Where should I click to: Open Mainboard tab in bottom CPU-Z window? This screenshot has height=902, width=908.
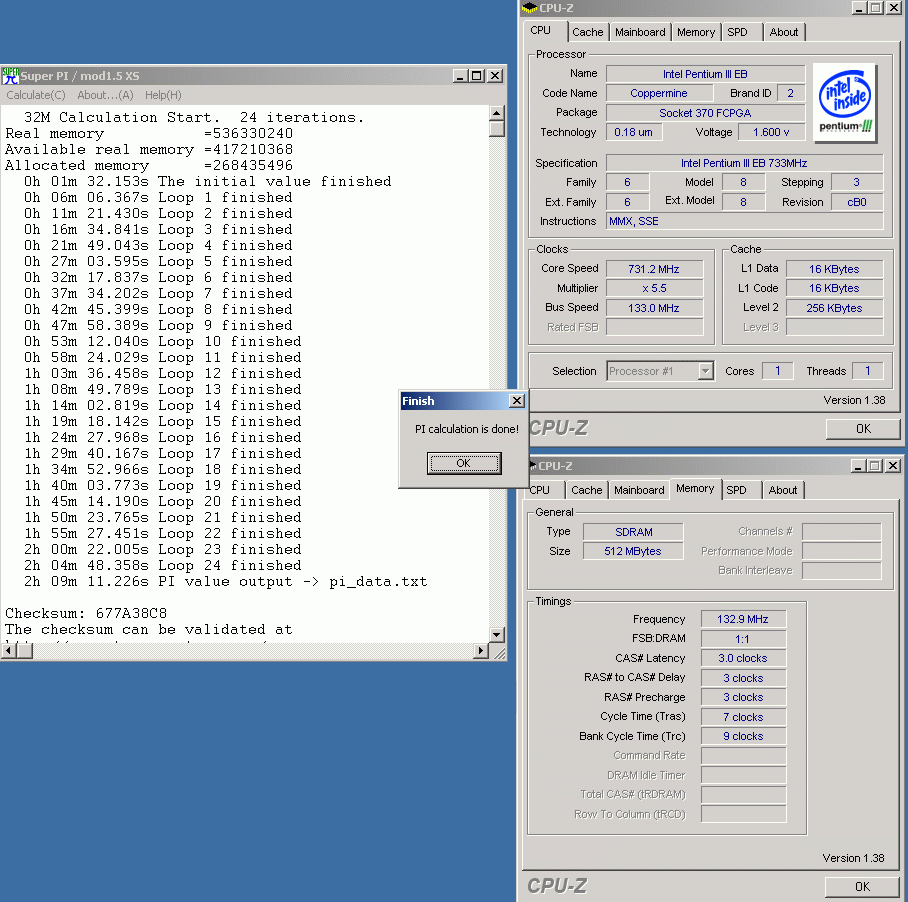(639, 490)
